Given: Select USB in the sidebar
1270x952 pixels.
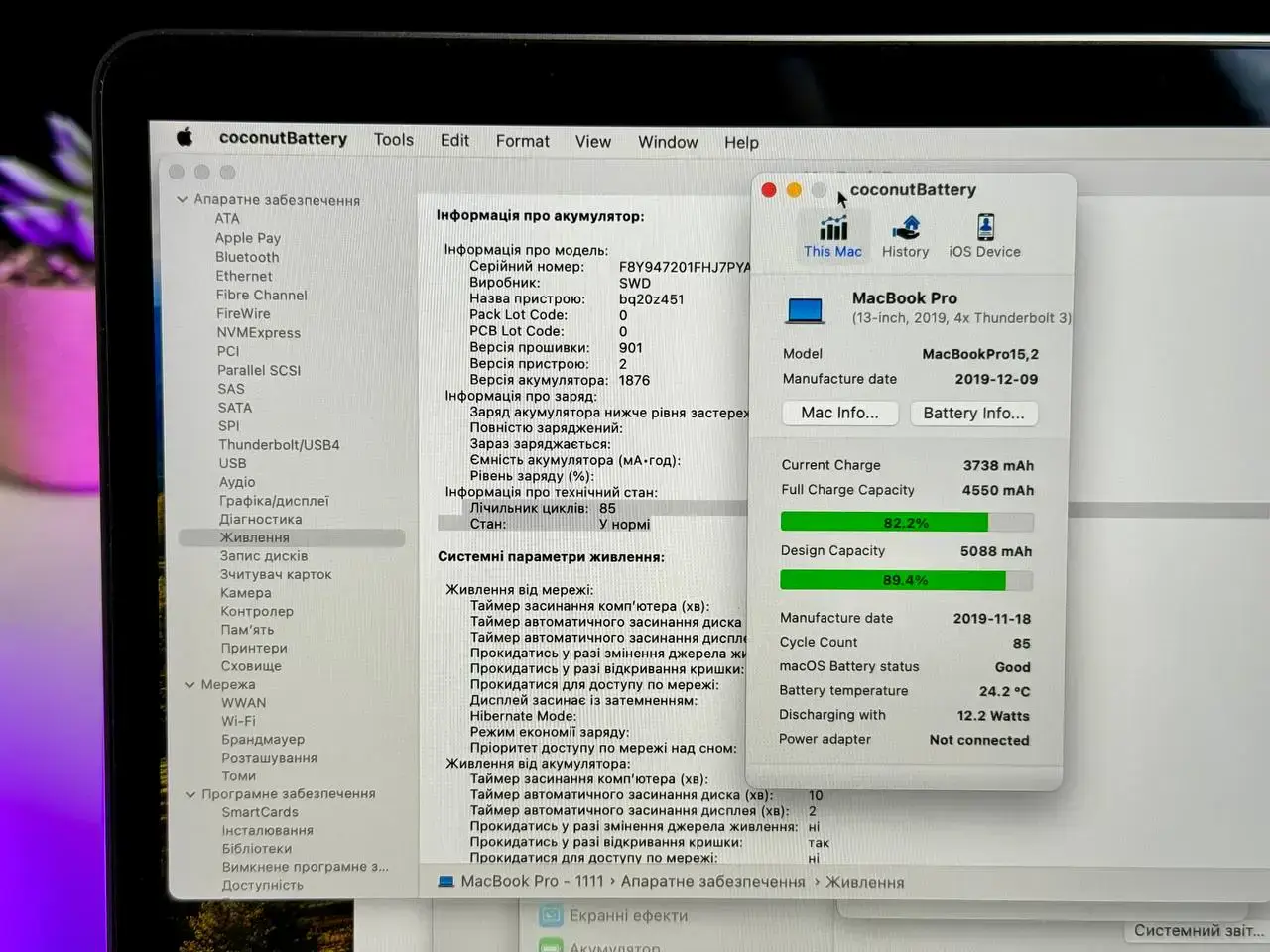Looking at the screenshot, I should (232, 463).
